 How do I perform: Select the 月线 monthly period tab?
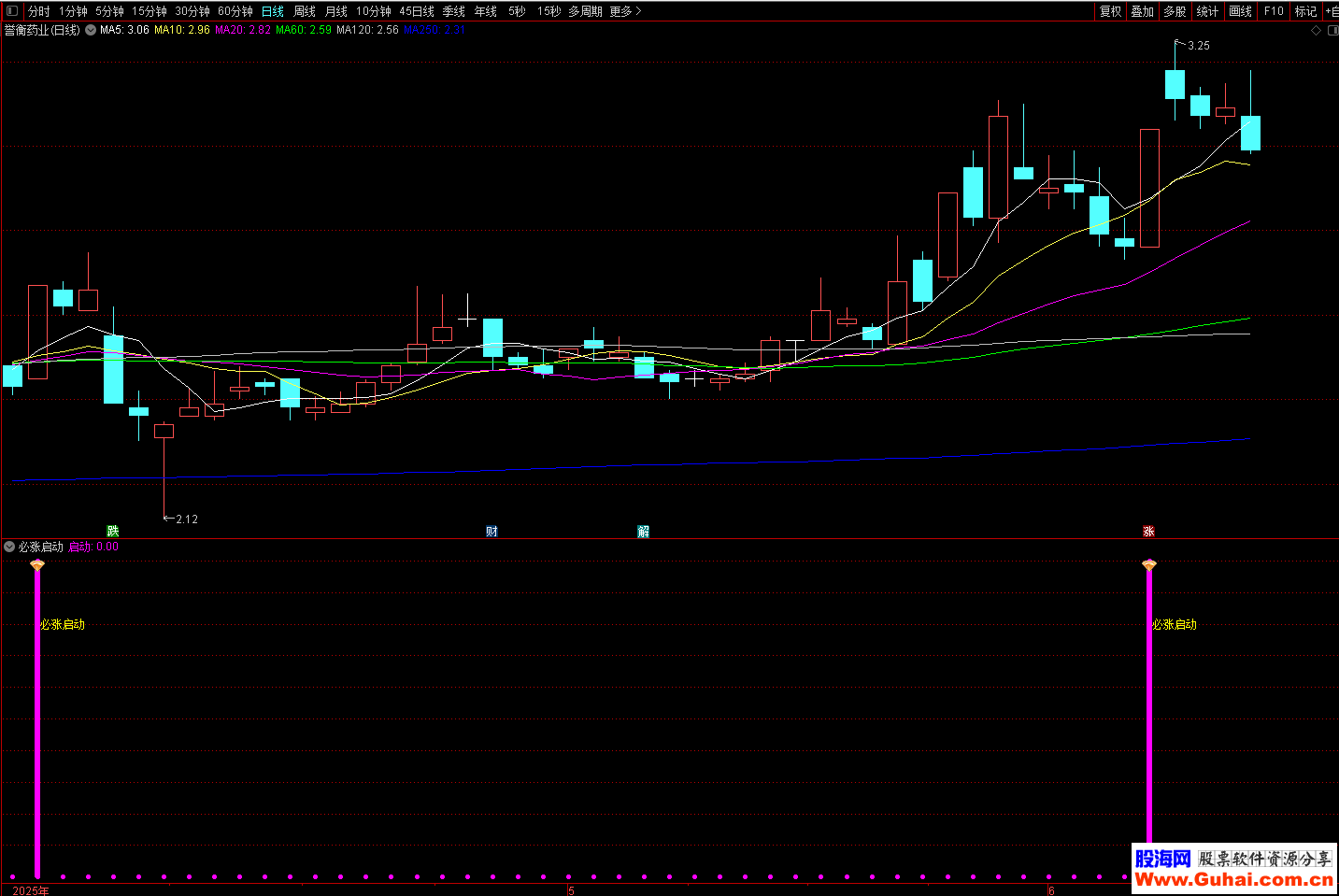[336, 11]
